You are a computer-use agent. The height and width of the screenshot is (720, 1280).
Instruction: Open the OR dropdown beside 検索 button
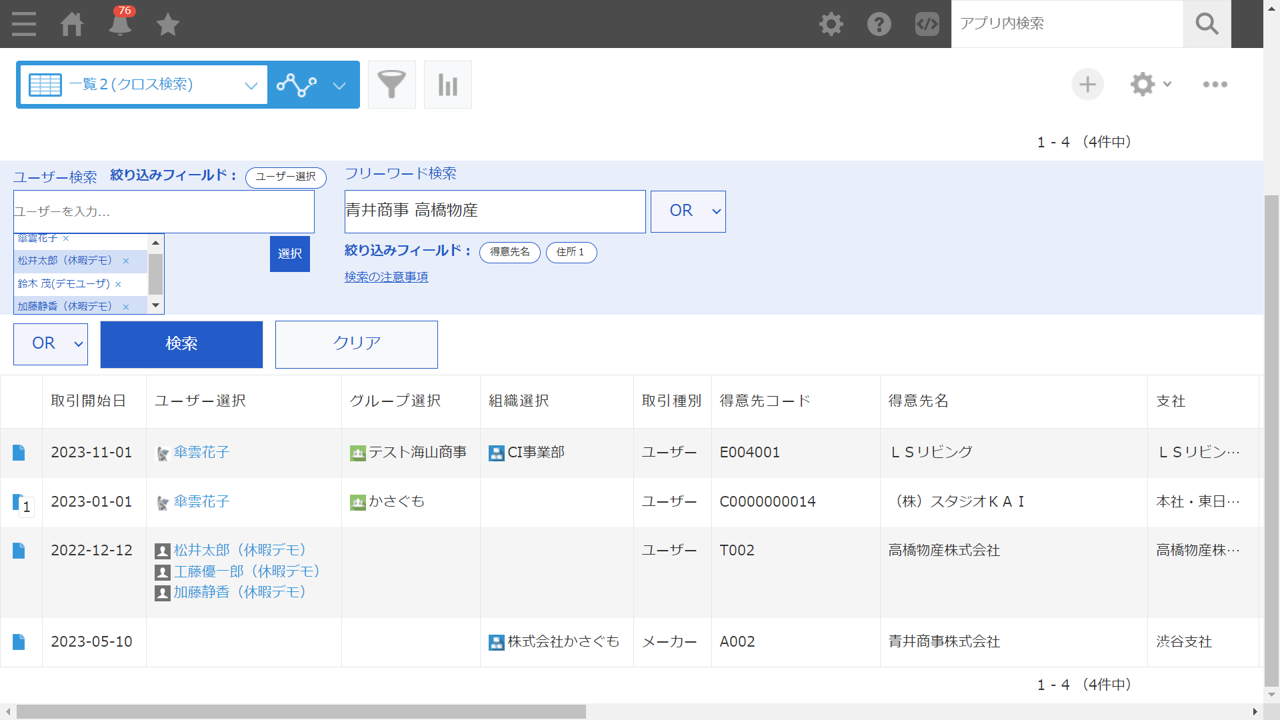pyautogui.click(x=50, y=344)
